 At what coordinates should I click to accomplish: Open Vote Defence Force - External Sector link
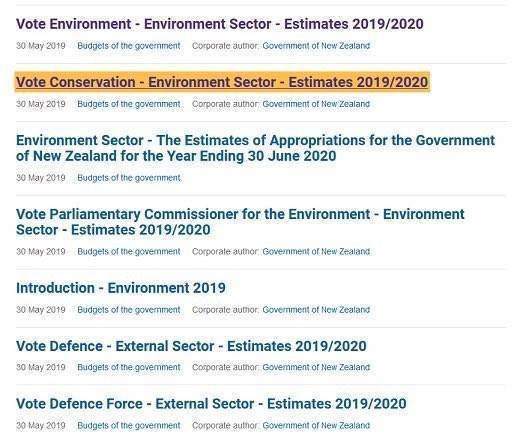(x=211, y=404)
